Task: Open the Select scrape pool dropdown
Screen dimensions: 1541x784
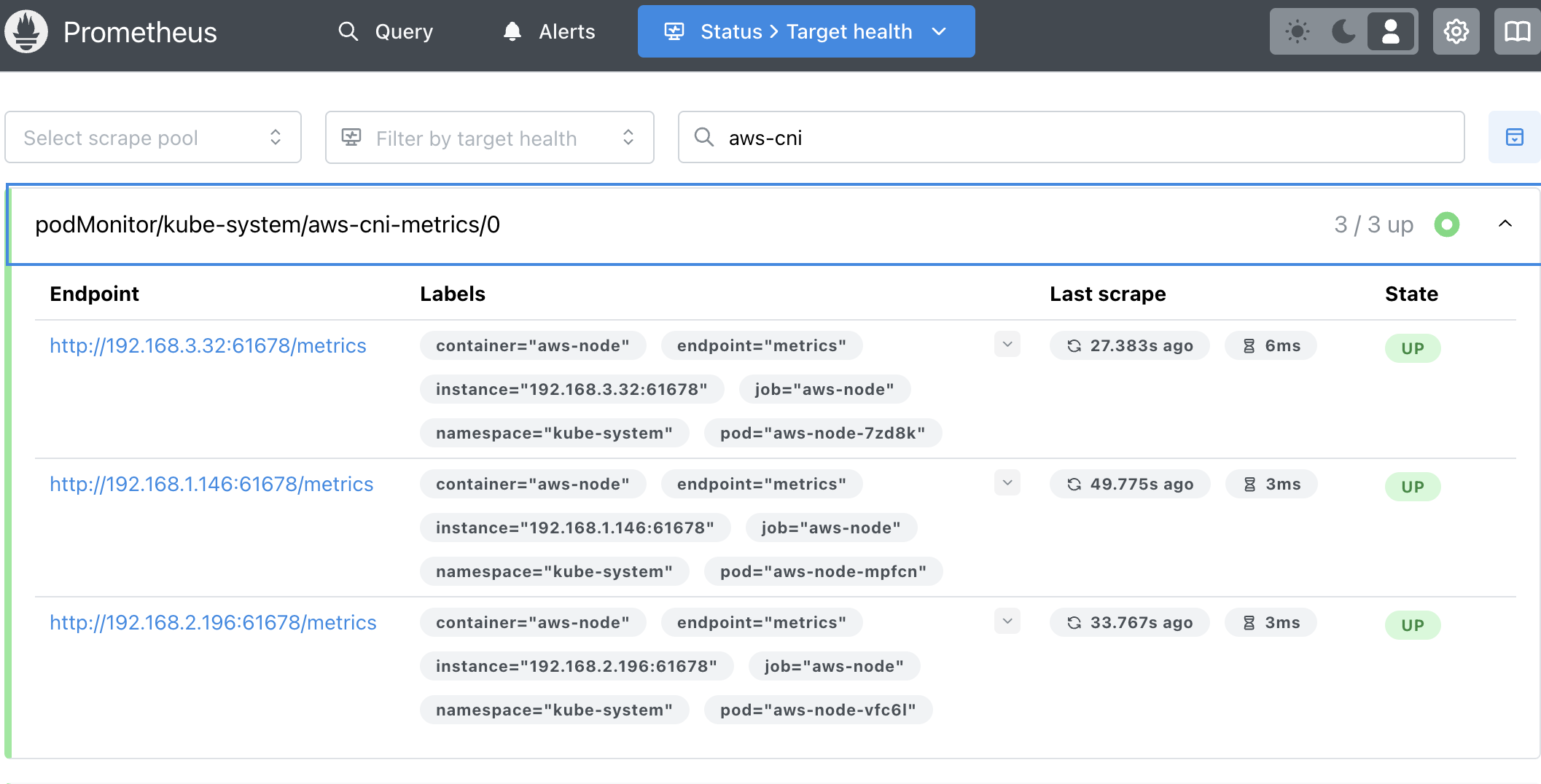Action: 153,137
